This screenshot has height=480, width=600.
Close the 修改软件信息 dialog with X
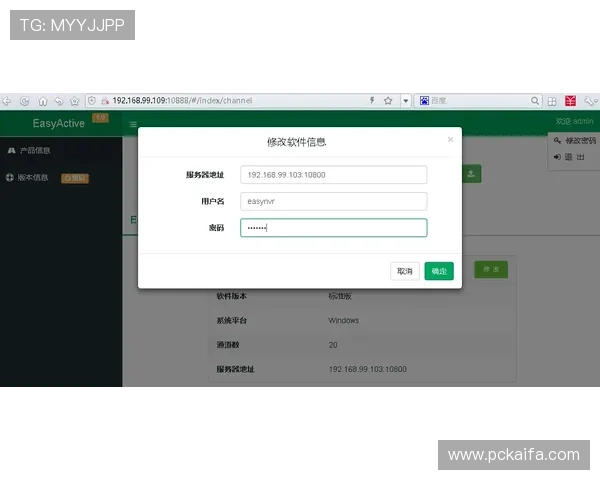pos(450,140)
